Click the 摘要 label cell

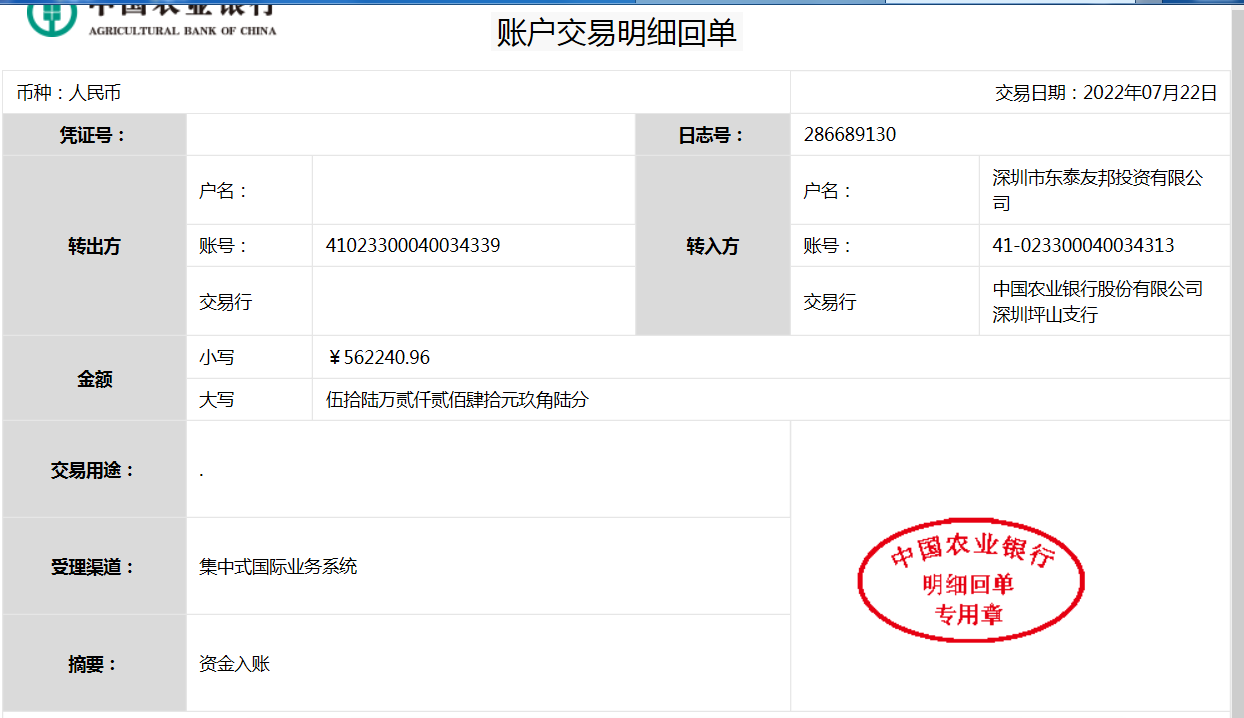94,664
